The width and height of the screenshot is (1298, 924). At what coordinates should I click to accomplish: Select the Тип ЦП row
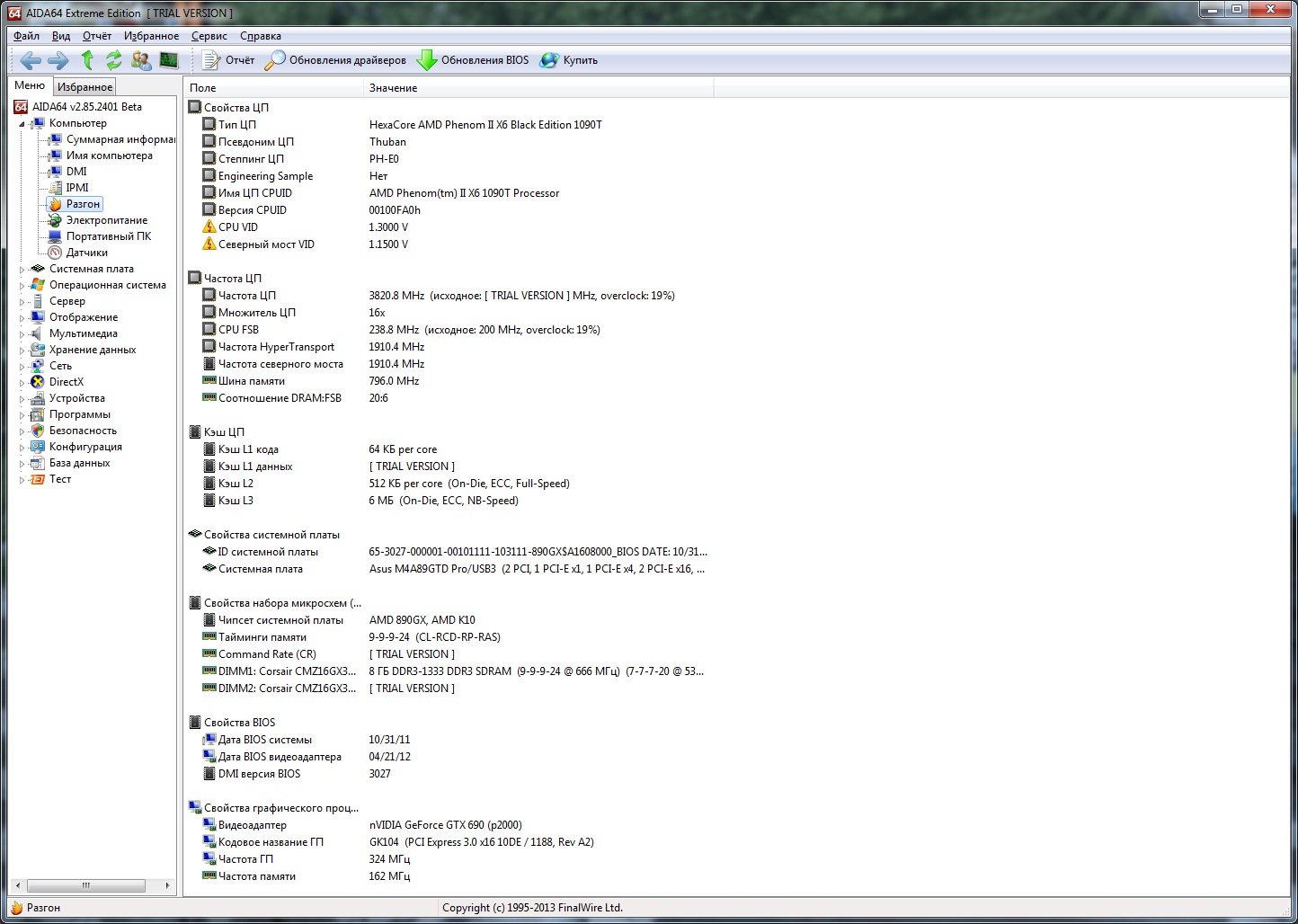(x=449, y=125)
